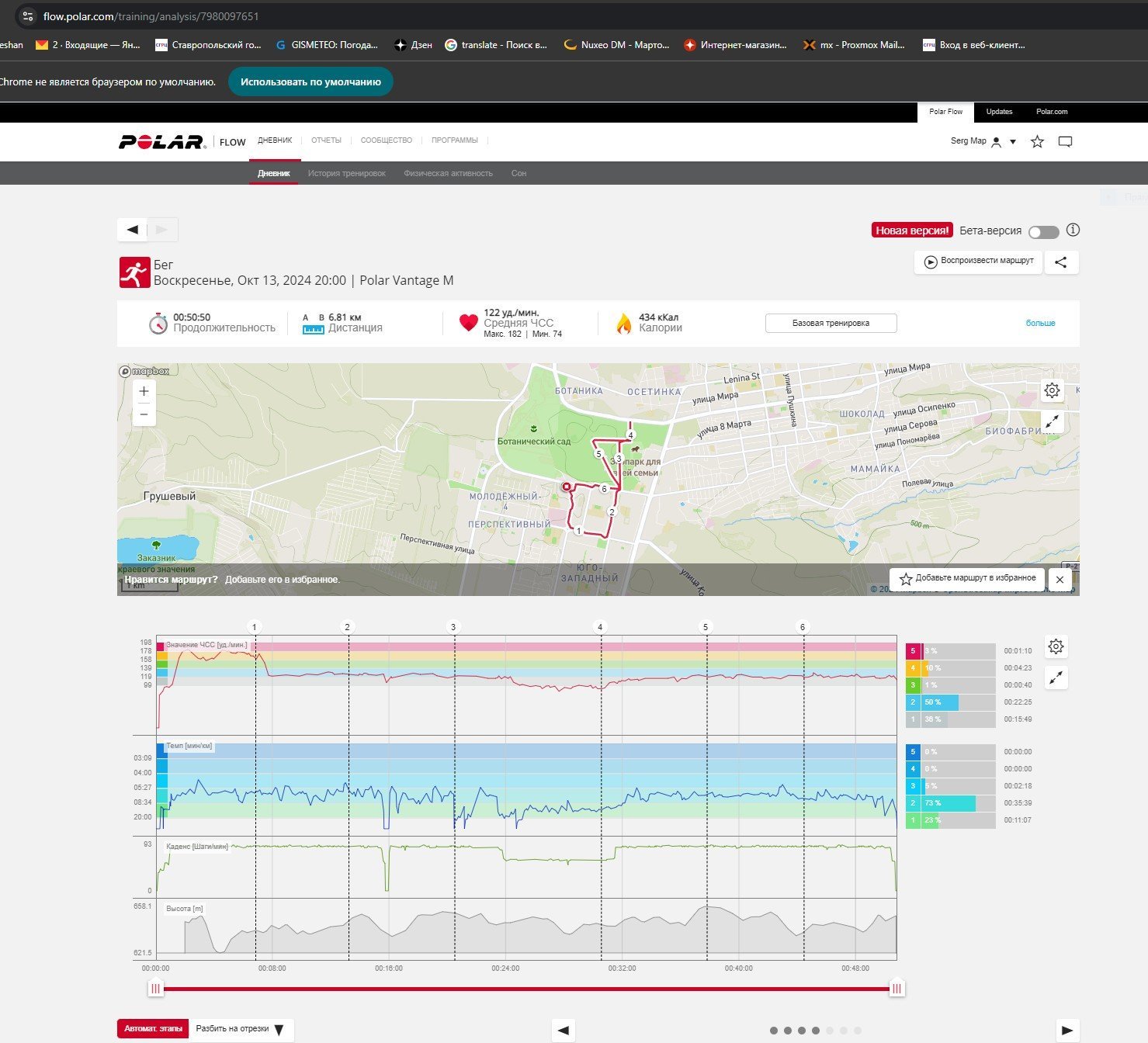This screenshot has width=1148, height=1043.
Task: Click the mapbox logo on the map
Action: pyautogui.click(x=144, y=372)
